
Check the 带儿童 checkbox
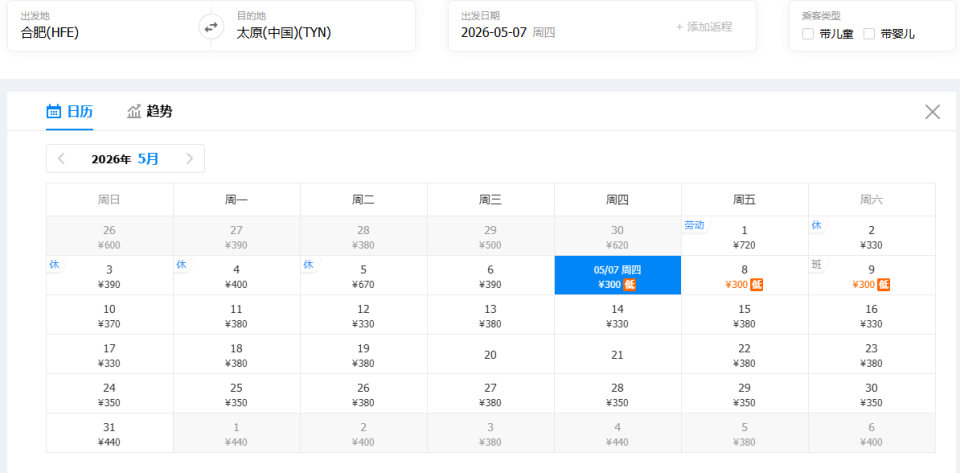[808, 34]
